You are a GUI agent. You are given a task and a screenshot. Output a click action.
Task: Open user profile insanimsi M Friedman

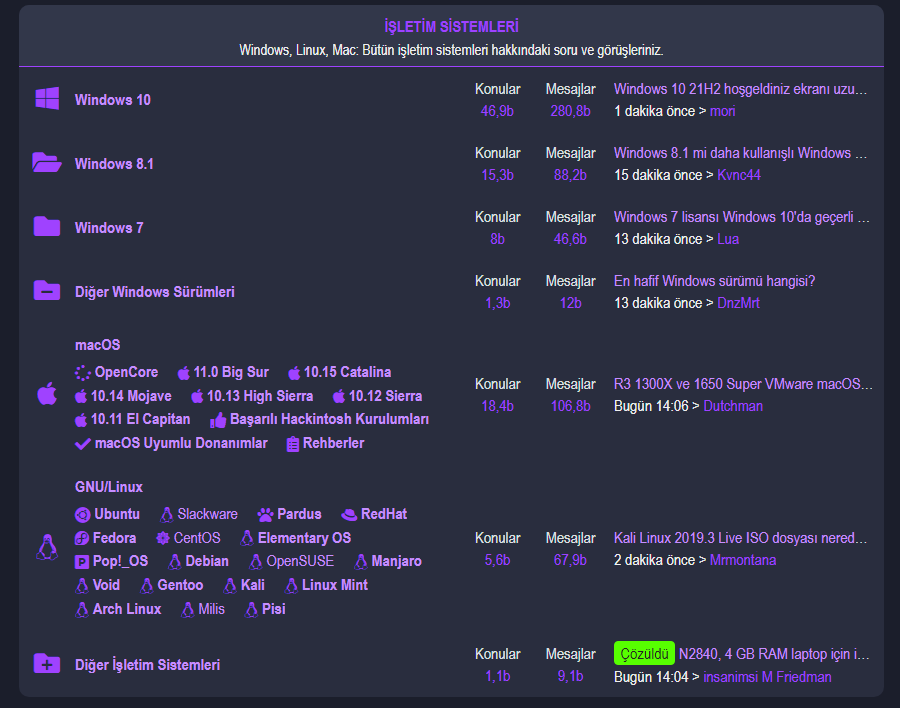point(767,677)
